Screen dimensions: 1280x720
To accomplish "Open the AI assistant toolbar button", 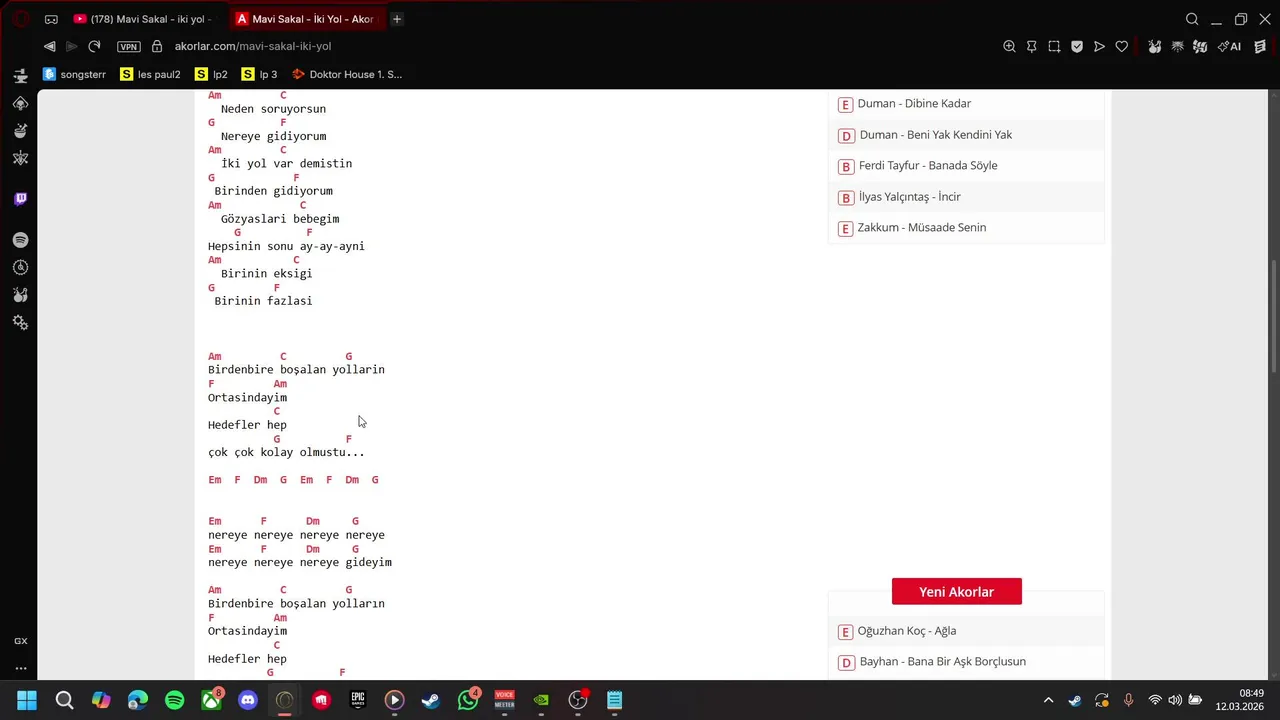I will point(1230,46).
